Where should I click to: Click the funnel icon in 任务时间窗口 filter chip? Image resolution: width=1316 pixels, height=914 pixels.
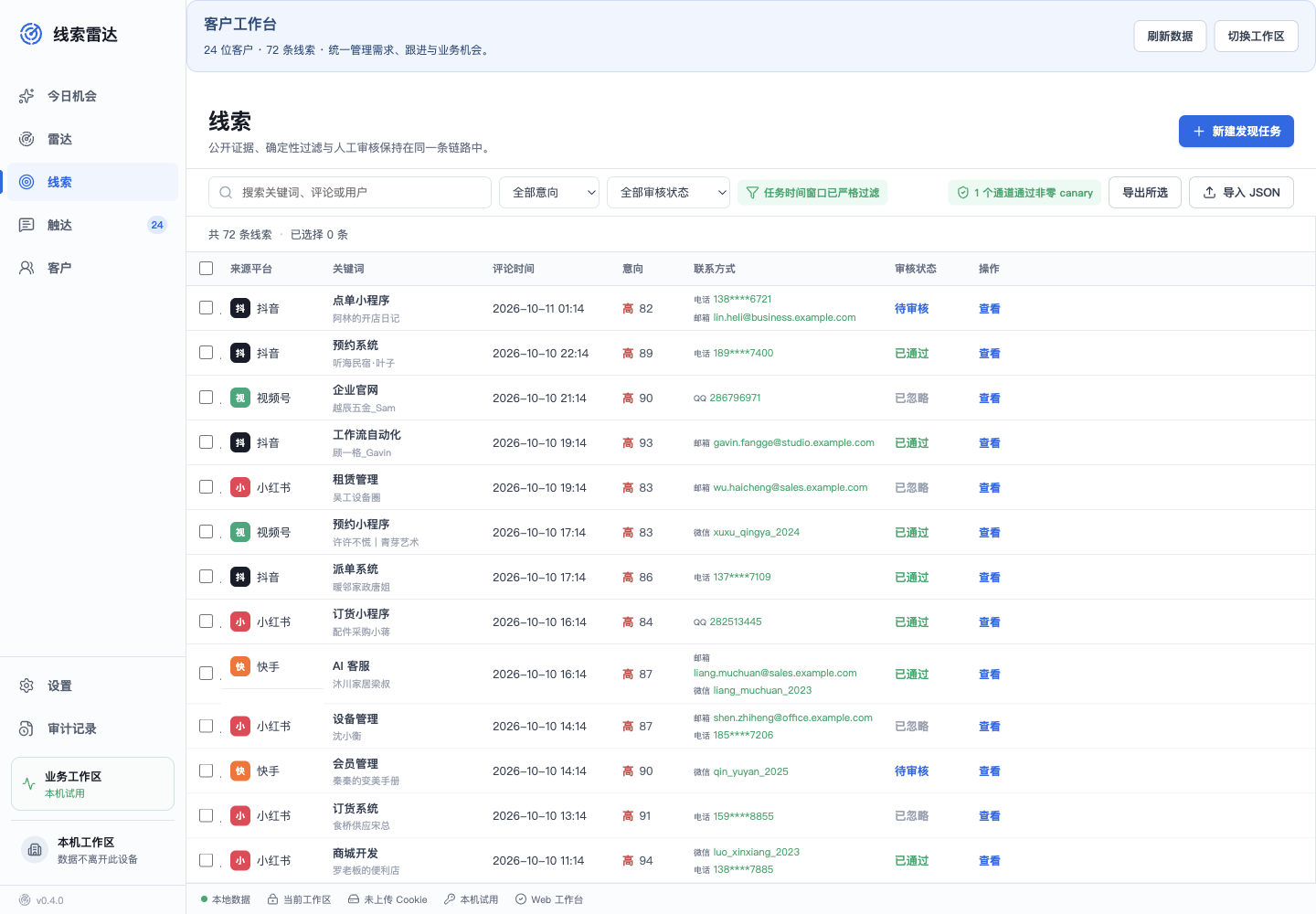(752, 193)
